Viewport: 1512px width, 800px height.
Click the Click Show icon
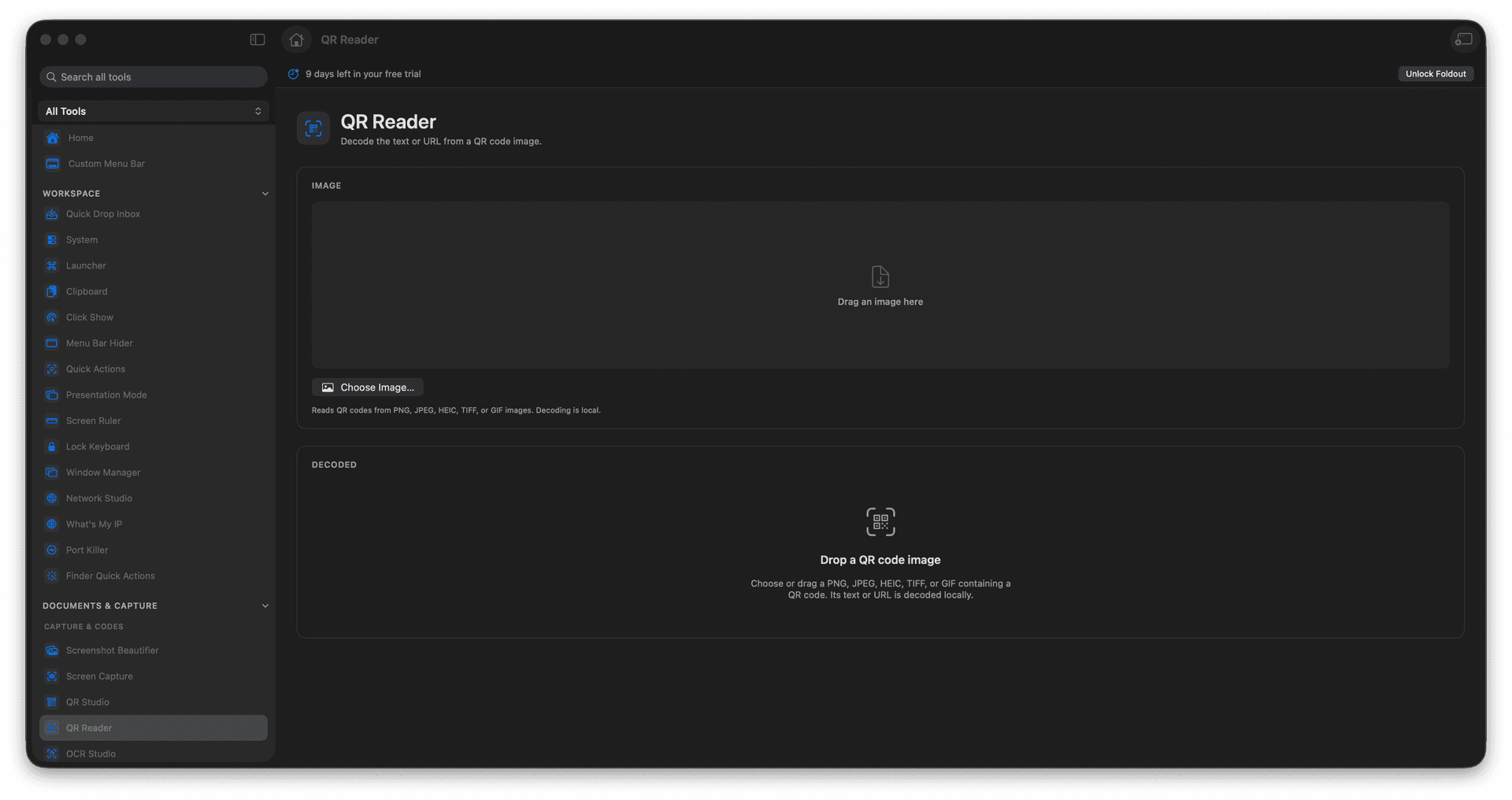[x=52, y=317]
